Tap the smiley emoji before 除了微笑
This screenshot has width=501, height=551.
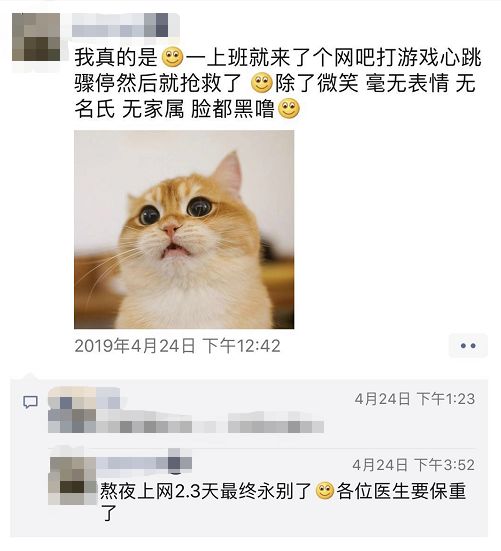coord(262,83)
